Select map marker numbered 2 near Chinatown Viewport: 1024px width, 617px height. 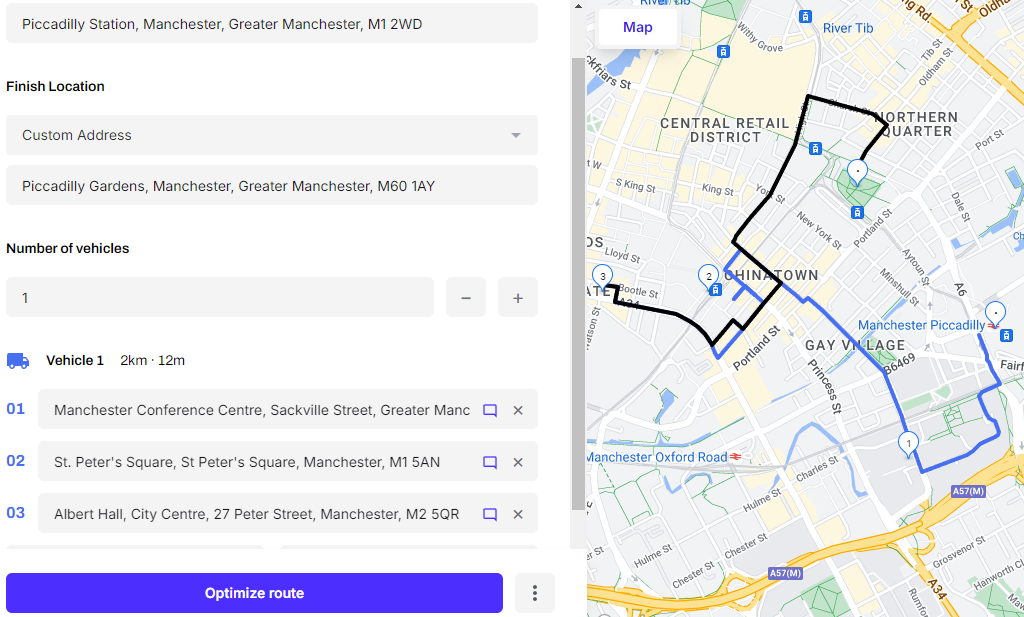pyautogui.click(x=709, y=277)
